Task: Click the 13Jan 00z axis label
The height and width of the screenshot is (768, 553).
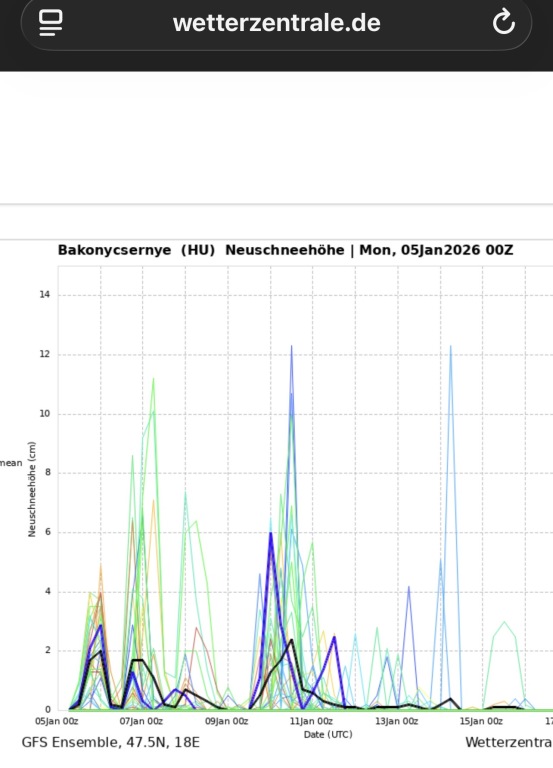Action: [396, 721]
